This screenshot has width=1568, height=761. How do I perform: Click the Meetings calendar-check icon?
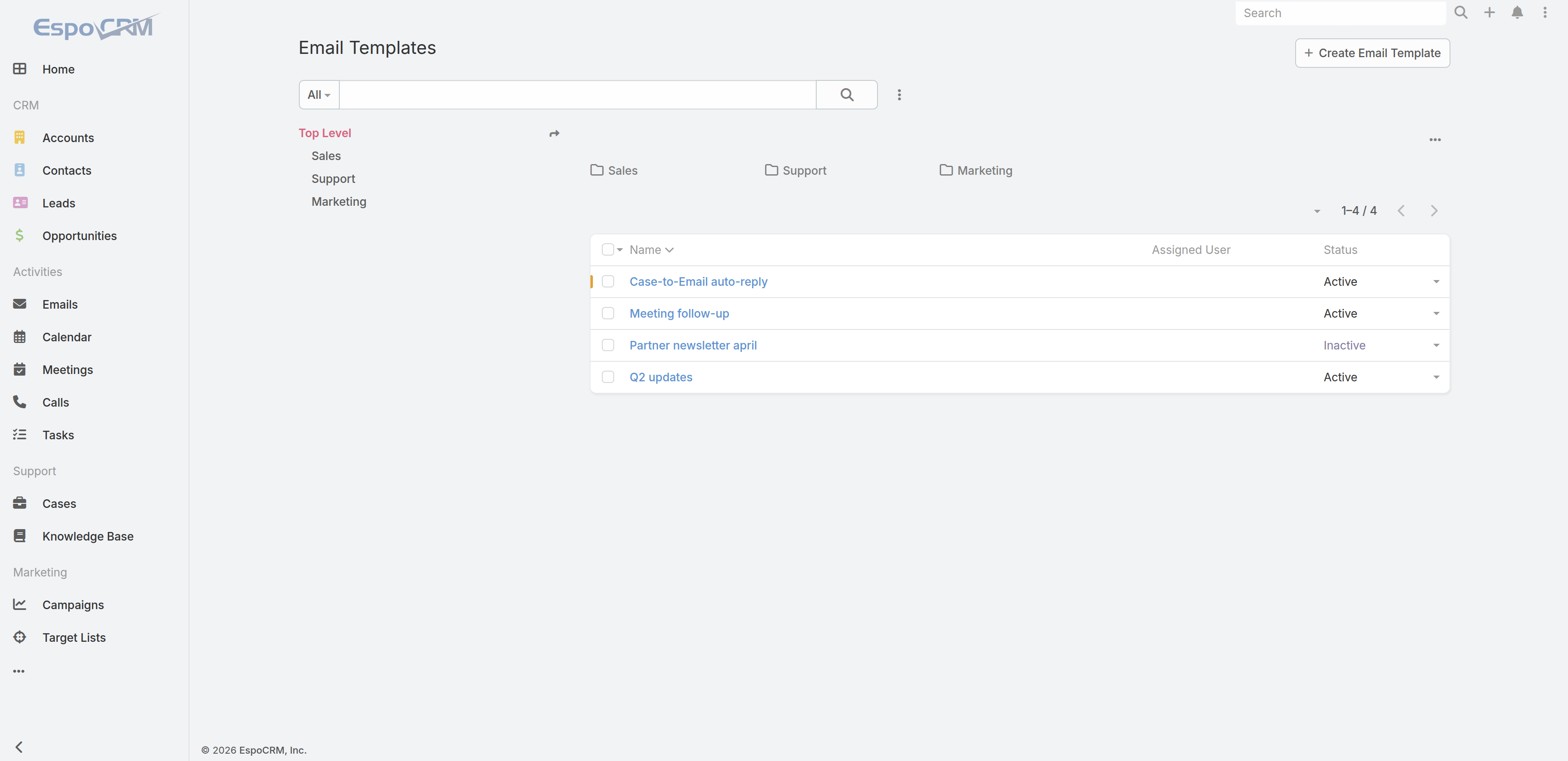coord(20,369)
